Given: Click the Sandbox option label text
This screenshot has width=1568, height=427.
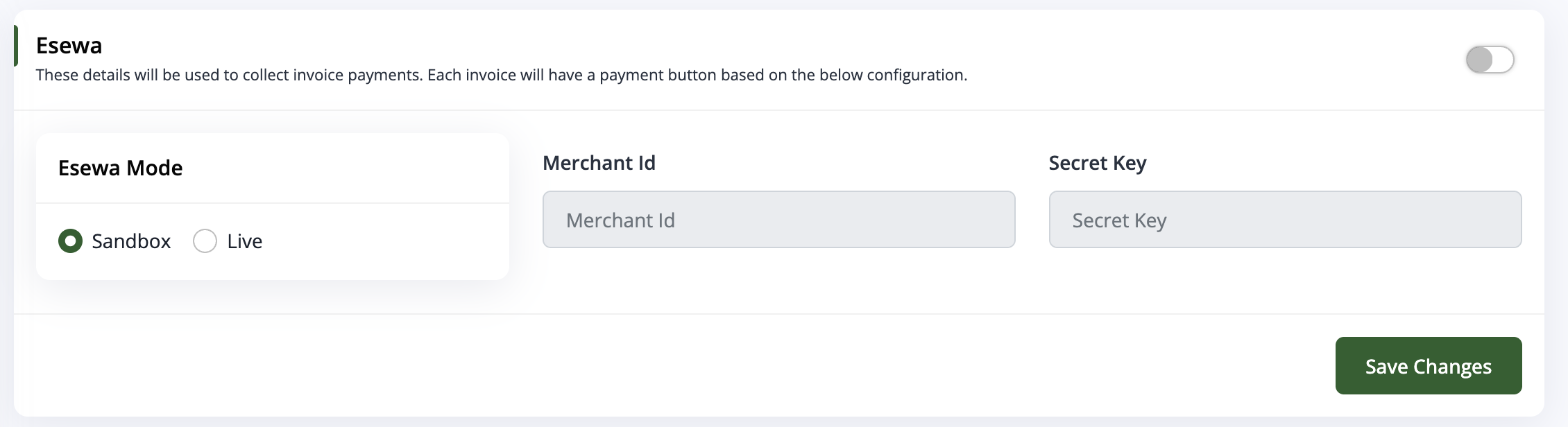Looking at the screenshot, I should pos(131,241).
